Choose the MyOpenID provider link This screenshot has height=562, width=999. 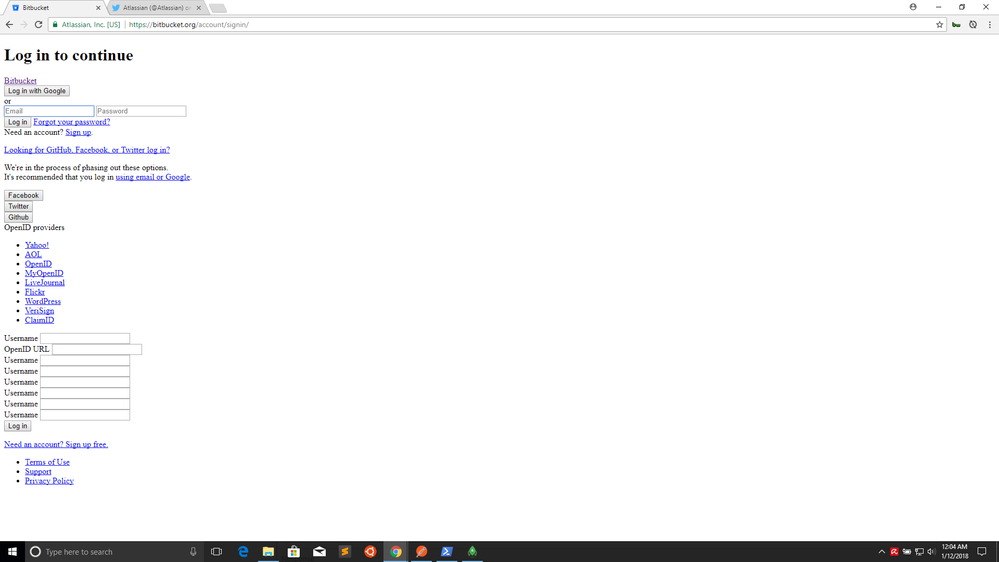pos(44,273)
